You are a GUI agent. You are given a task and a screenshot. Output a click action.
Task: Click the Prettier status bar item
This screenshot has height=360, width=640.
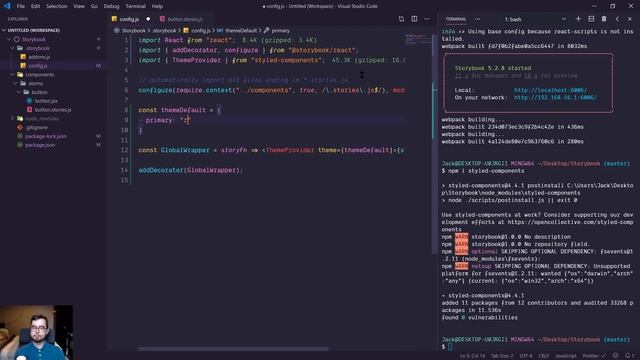coord(593,356)
